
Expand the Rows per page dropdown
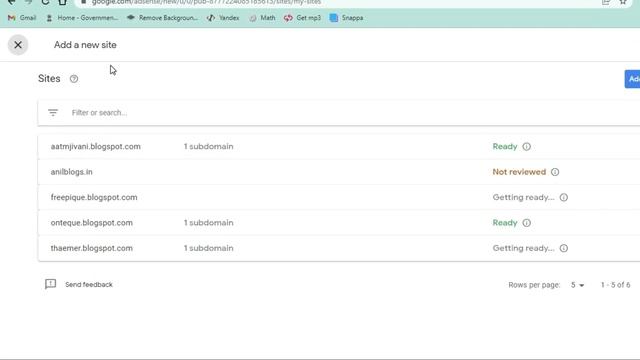577,285
